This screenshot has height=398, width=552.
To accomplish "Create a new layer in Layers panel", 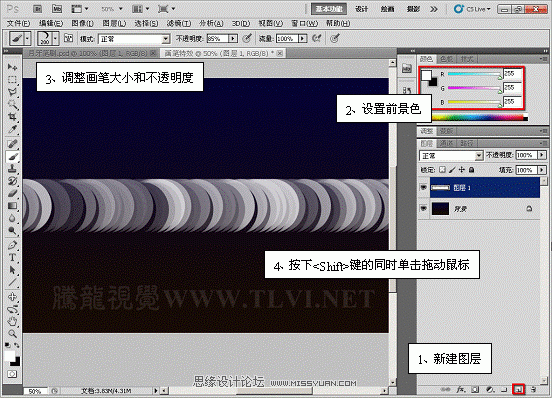I will click(518, 389).
